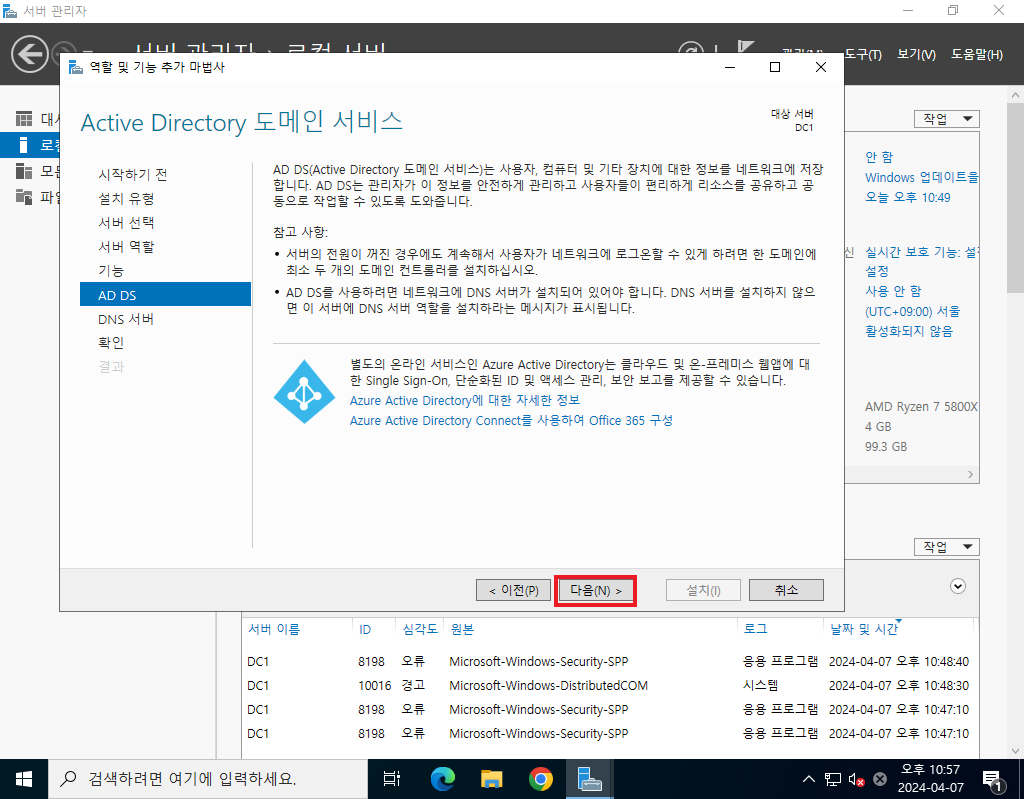
Task: Launch Google Chrome from the taskbar
Action: (x=540, y=779)
